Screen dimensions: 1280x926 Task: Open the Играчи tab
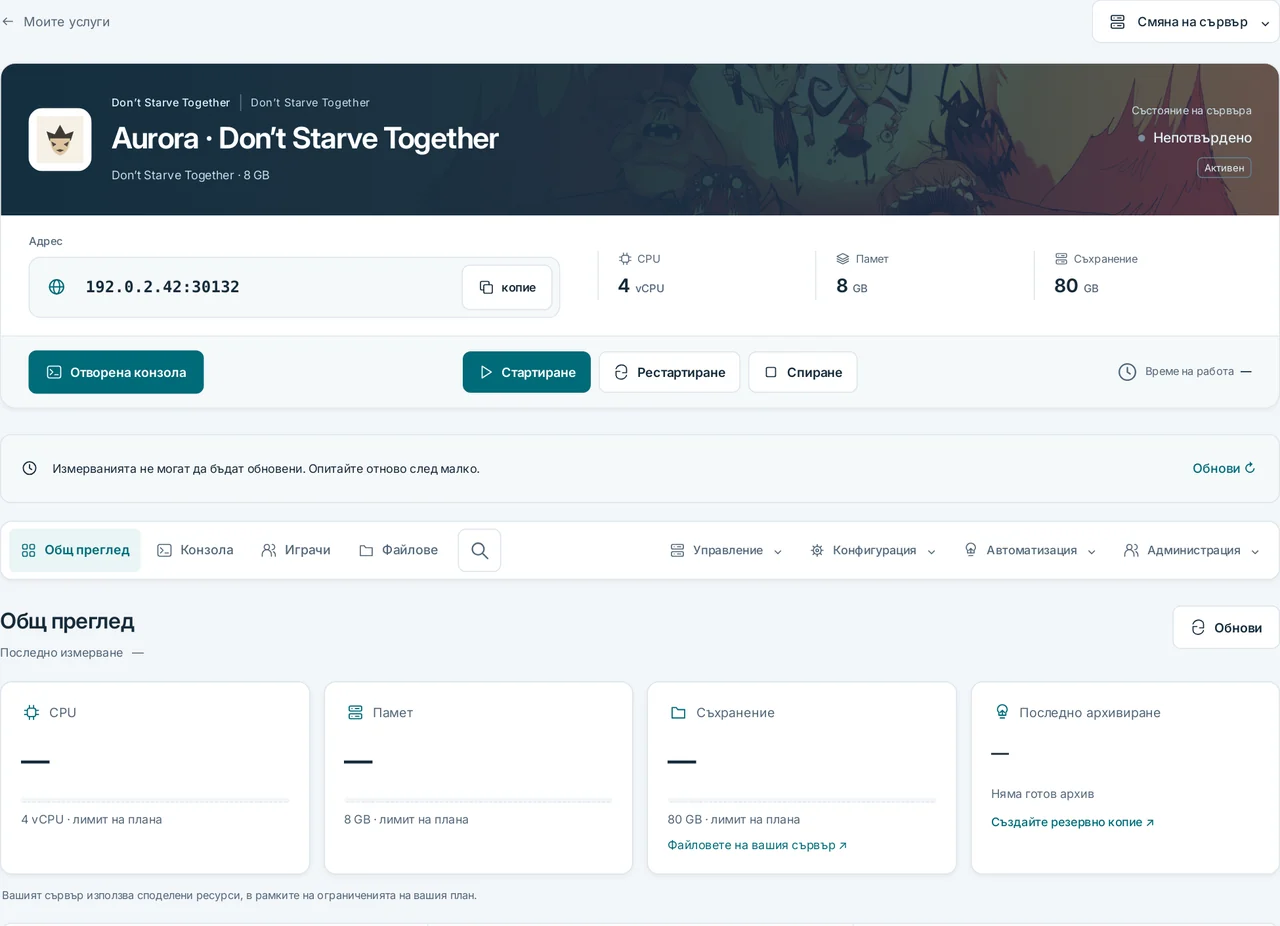296,550
